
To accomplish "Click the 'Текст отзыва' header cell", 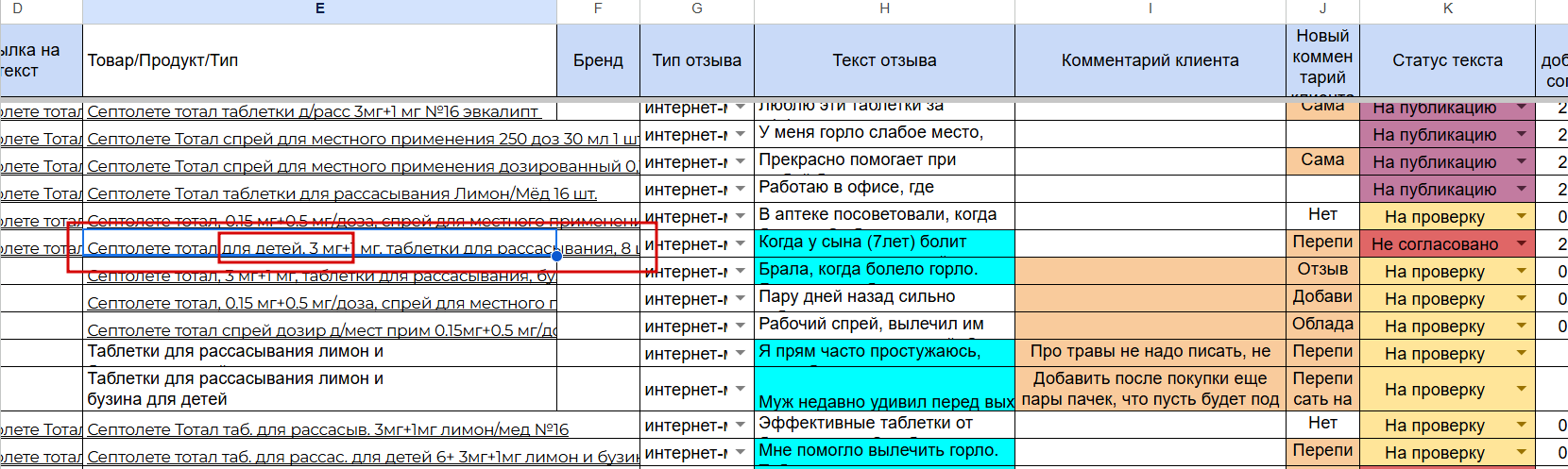I will tap(885, 60).
